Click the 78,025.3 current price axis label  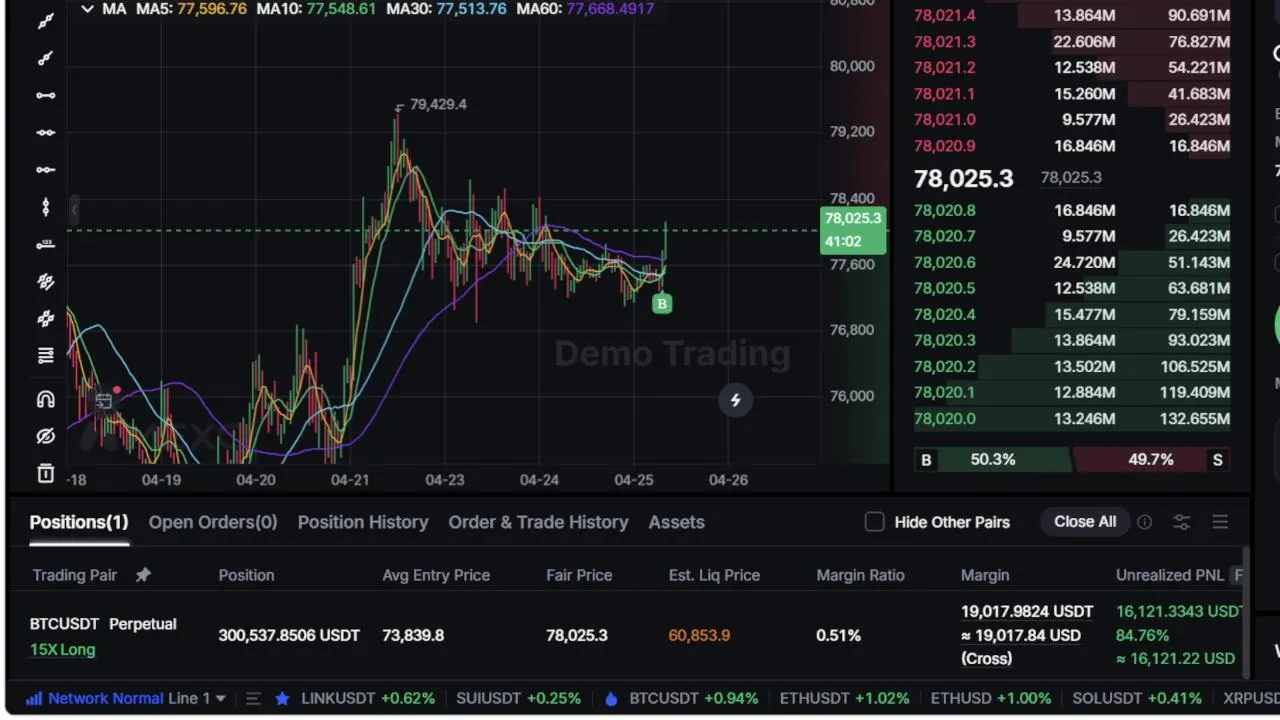(x=853, y=229)
